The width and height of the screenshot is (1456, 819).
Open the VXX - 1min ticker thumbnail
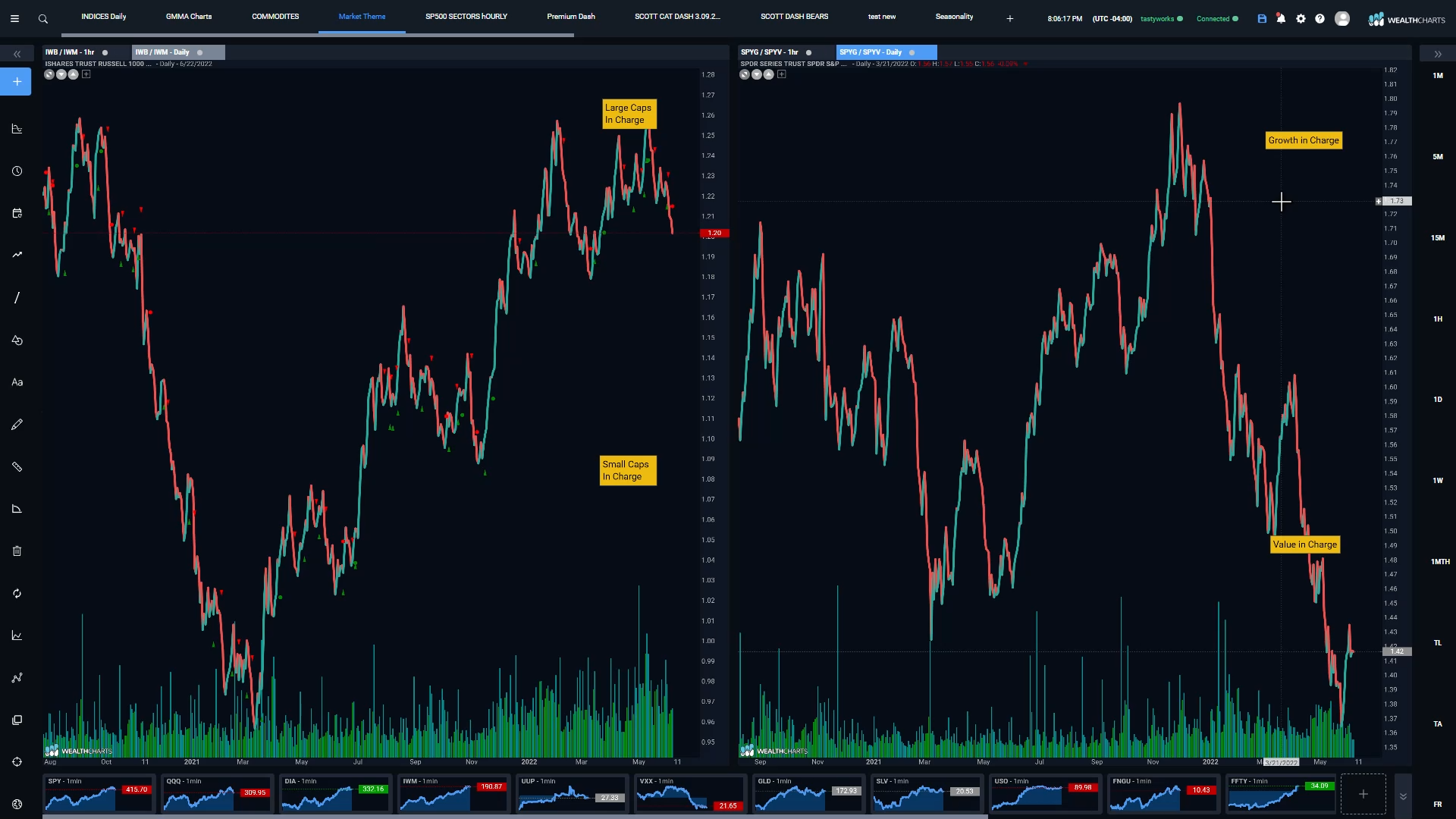(689, 794)
